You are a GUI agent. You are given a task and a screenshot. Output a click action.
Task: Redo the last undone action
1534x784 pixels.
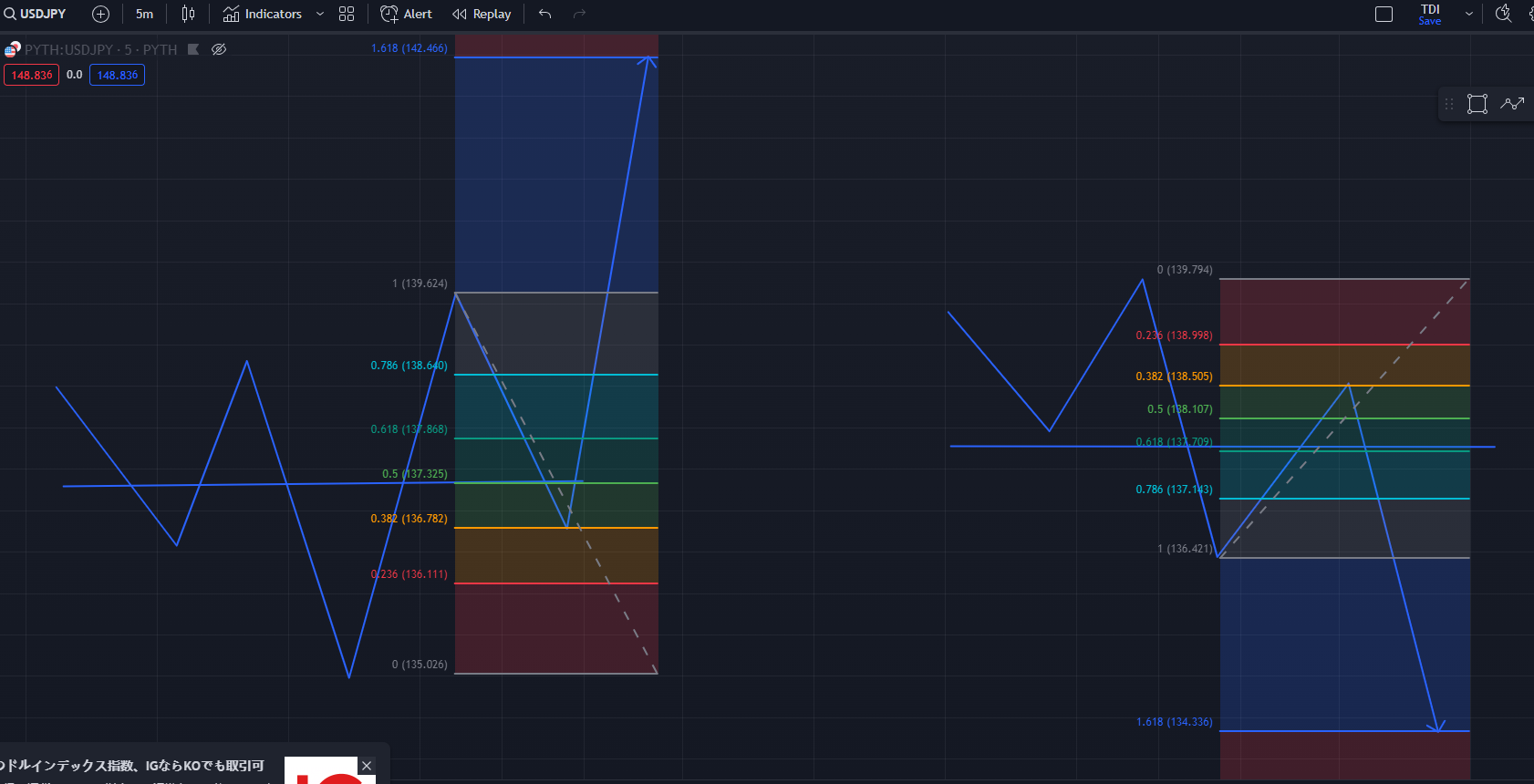[x=579, y=14]
